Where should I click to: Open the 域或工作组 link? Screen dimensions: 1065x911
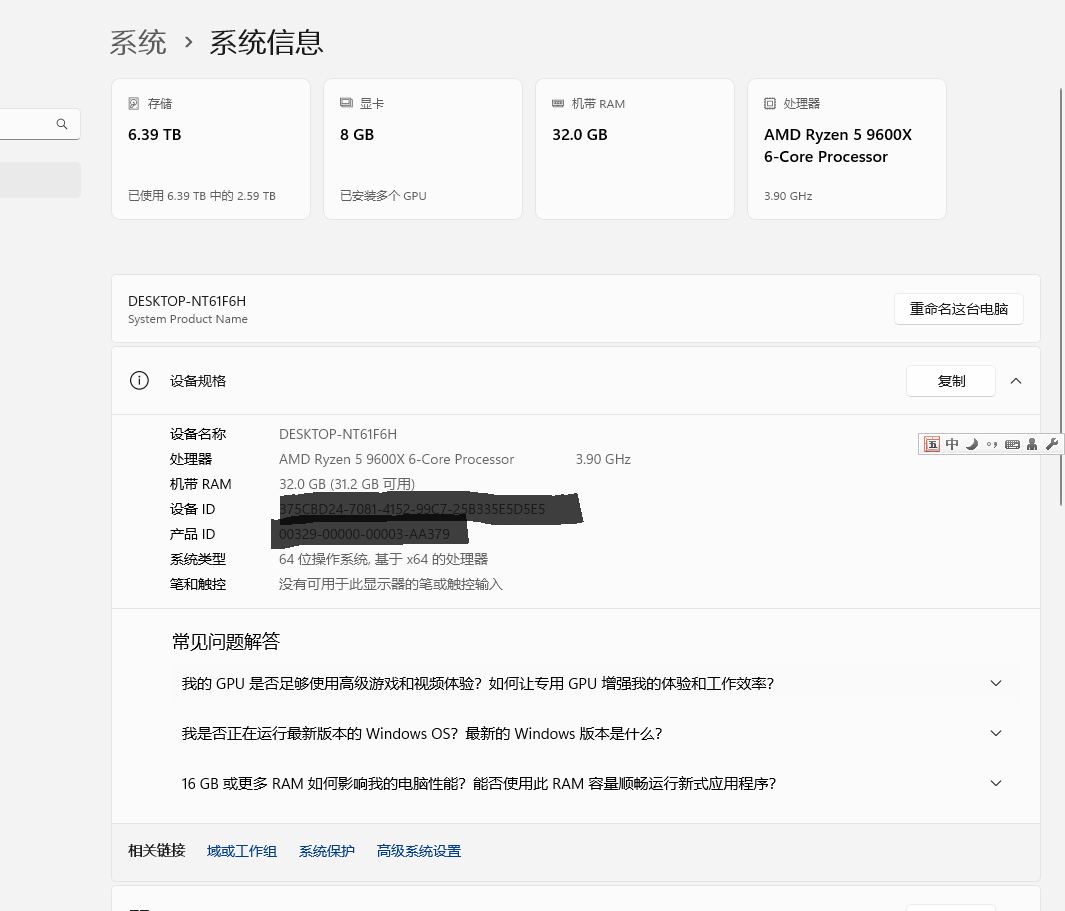(242, 851)
